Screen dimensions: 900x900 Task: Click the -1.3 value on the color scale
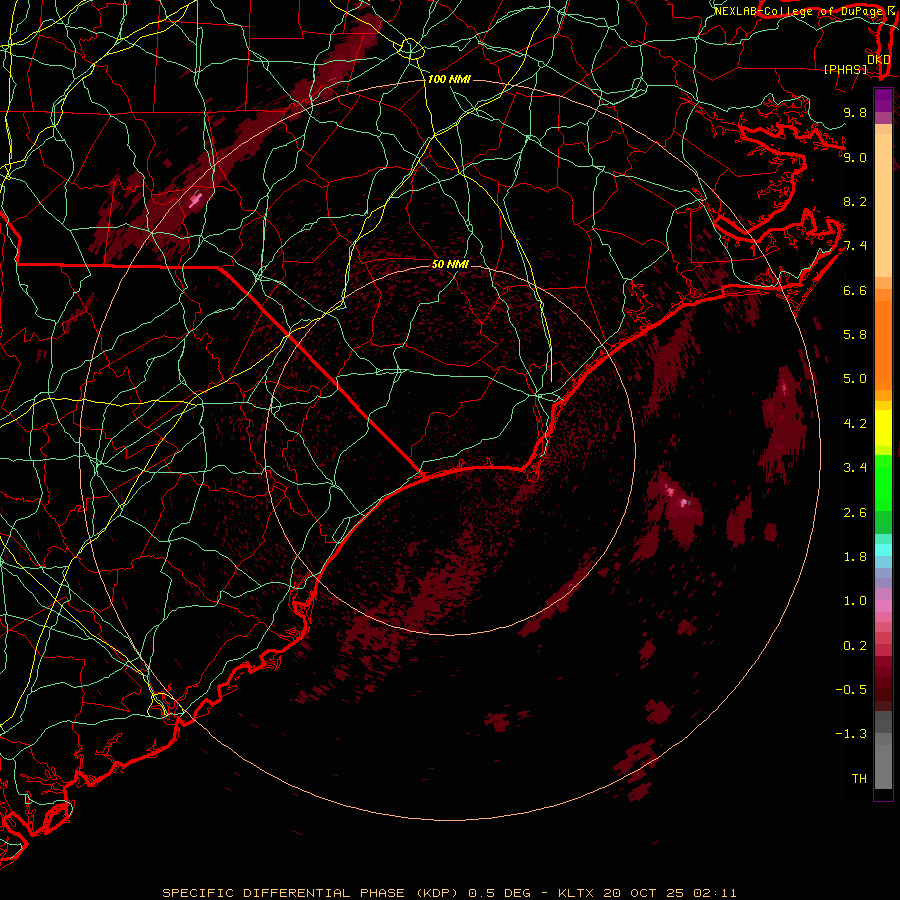[x=851, y=734]
